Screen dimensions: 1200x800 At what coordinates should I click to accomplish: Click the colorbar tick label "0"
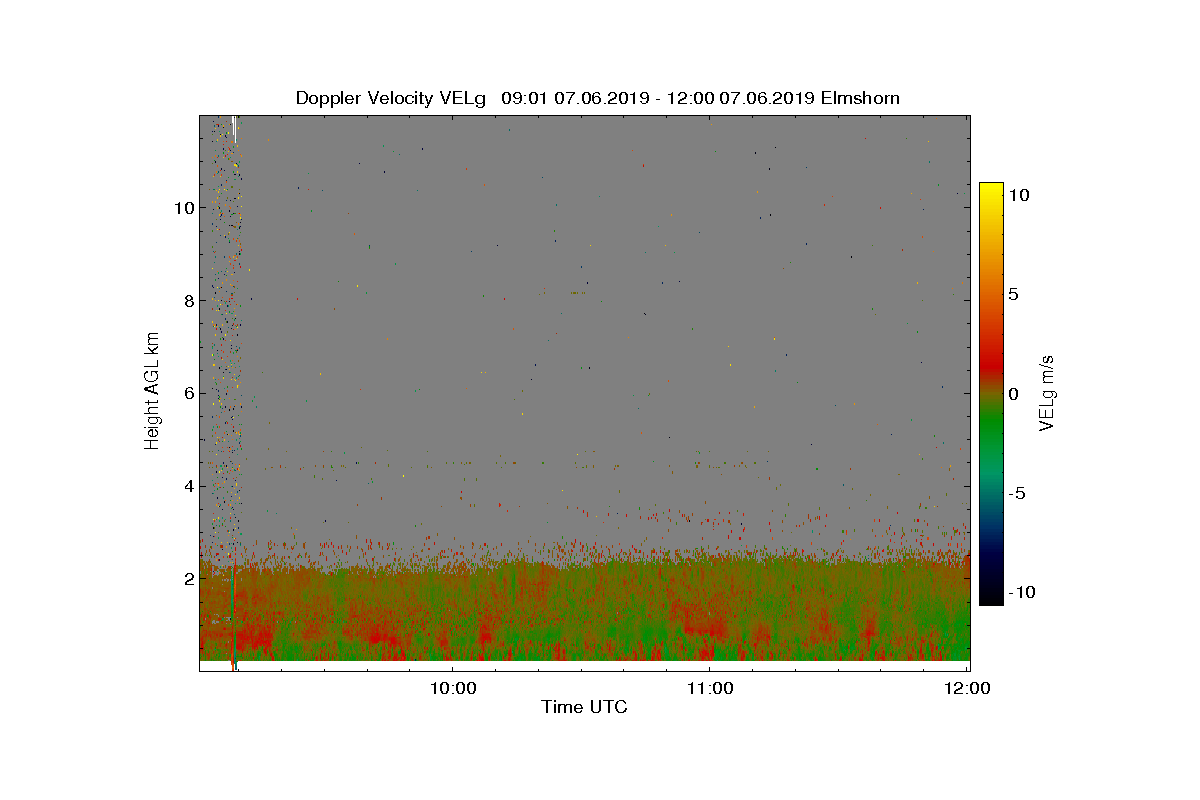coord(1013,394)
